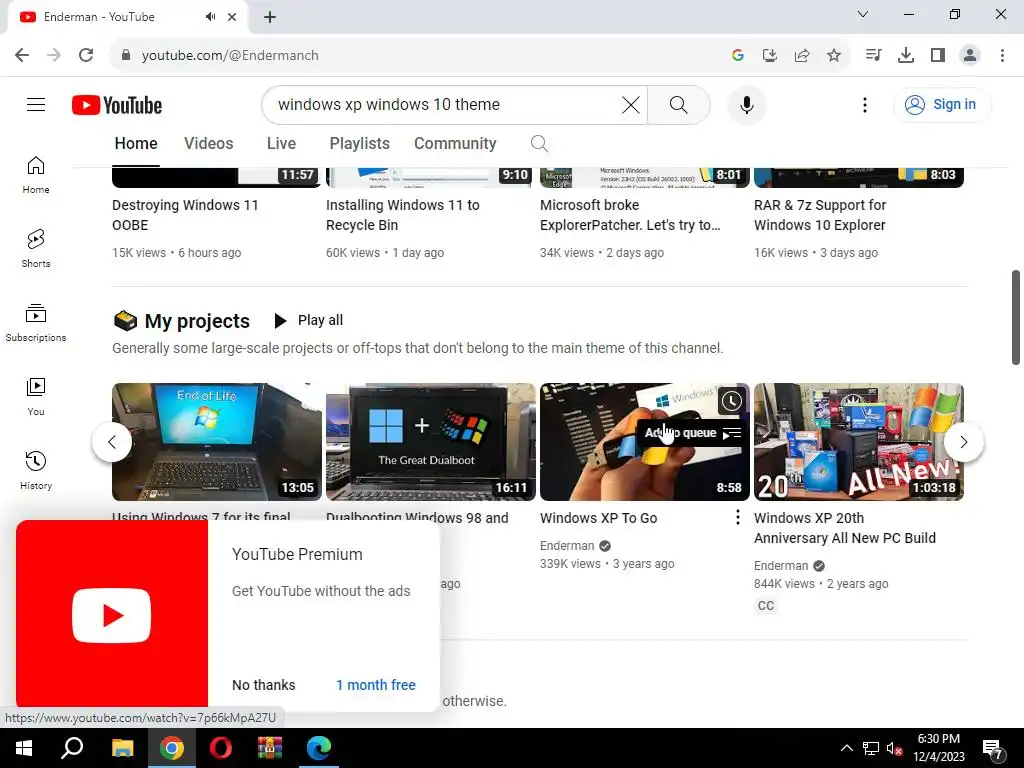The height and width of the screenshot is (768, 1024).
Task: Open a new browser tab
Action: pyautogui.click(x=270, y=17)
